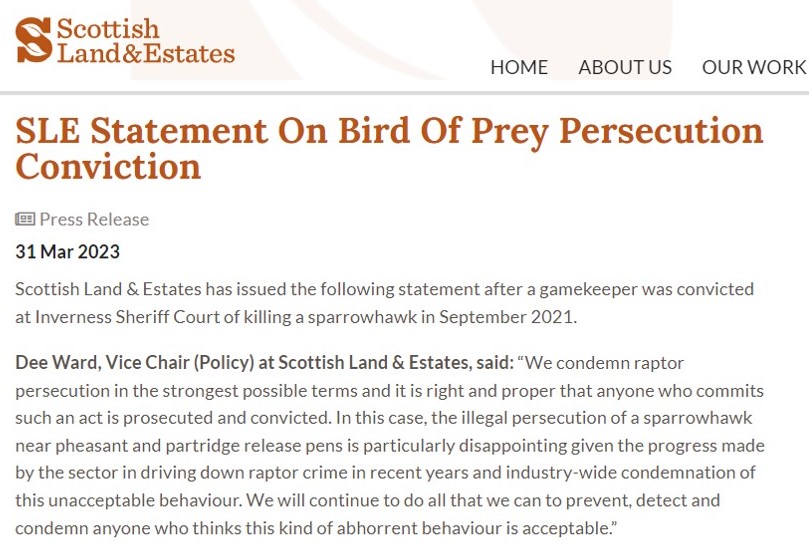Go to the ABOUT US page
Screen dimensions: 809x556
(625, 67)
